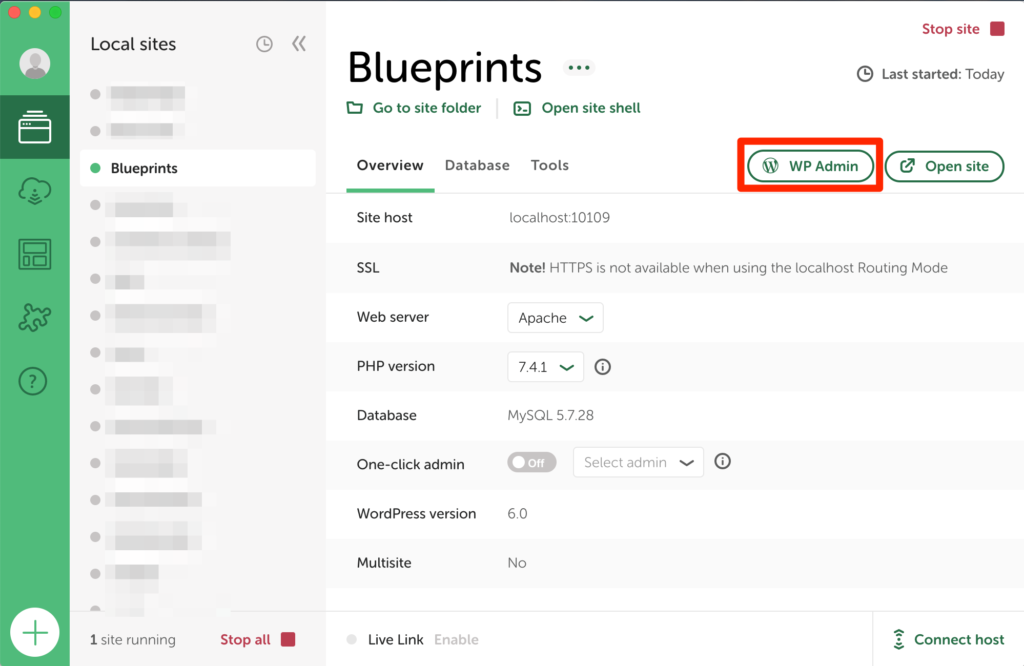
Task: Select the Blueprints site in list
Action: (x=198, y=168)
